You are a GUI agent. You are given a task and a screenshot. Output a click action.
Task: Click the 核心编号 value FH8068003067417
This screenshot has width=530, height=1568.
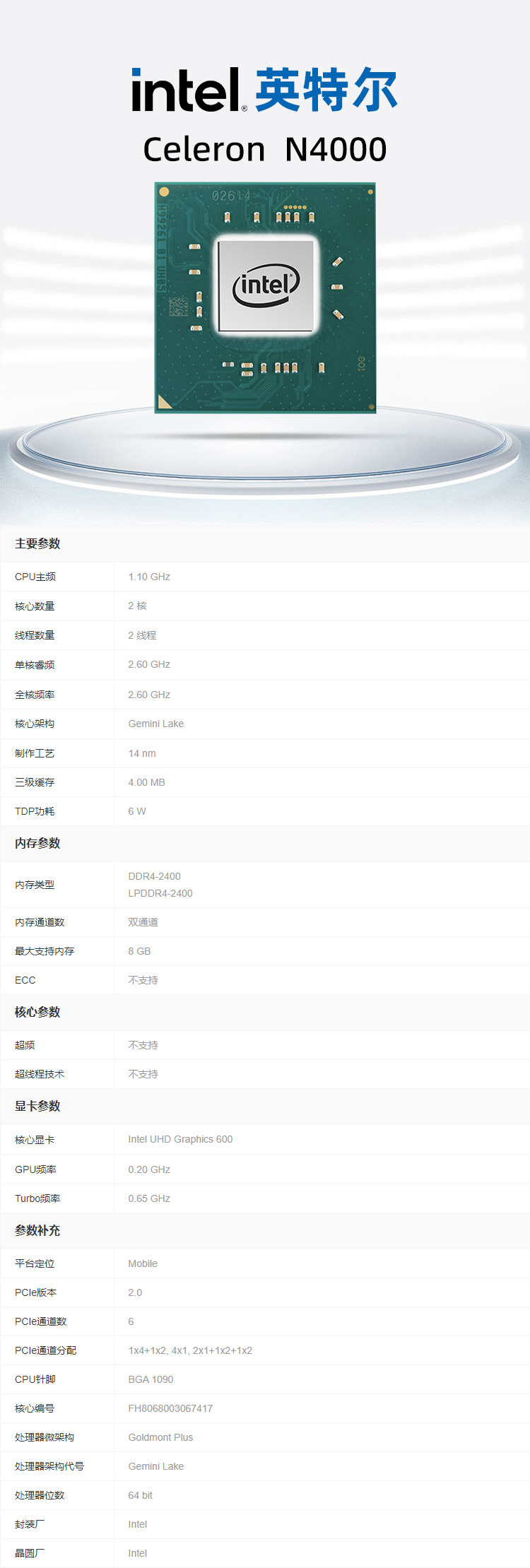170,1408
